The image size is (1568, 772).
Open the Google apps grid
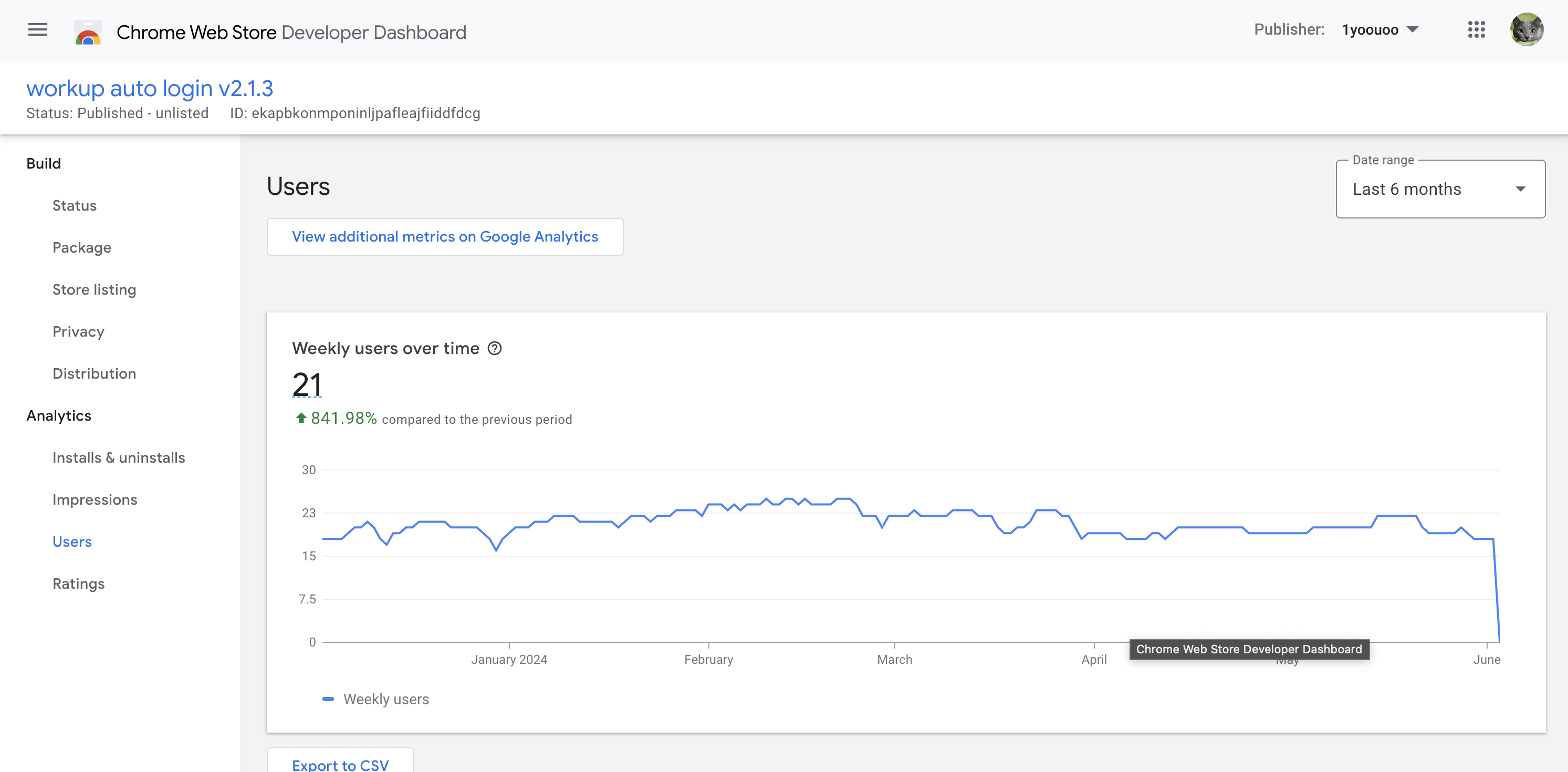pyautogui.click(x=1476, y=30)
